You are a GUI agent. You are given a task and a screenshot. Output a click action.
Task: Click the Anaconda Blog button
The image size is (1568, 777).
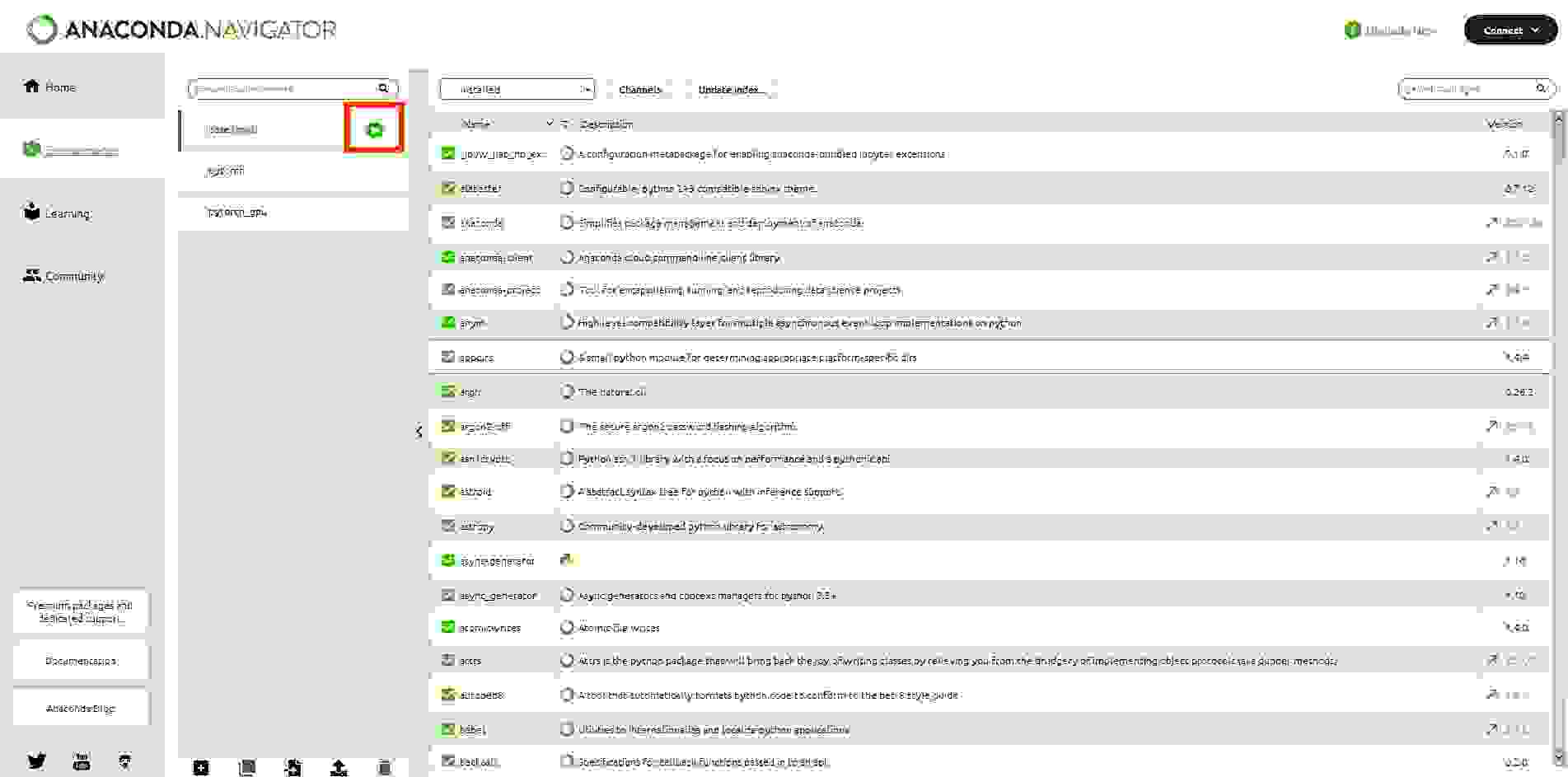[81, 708]
